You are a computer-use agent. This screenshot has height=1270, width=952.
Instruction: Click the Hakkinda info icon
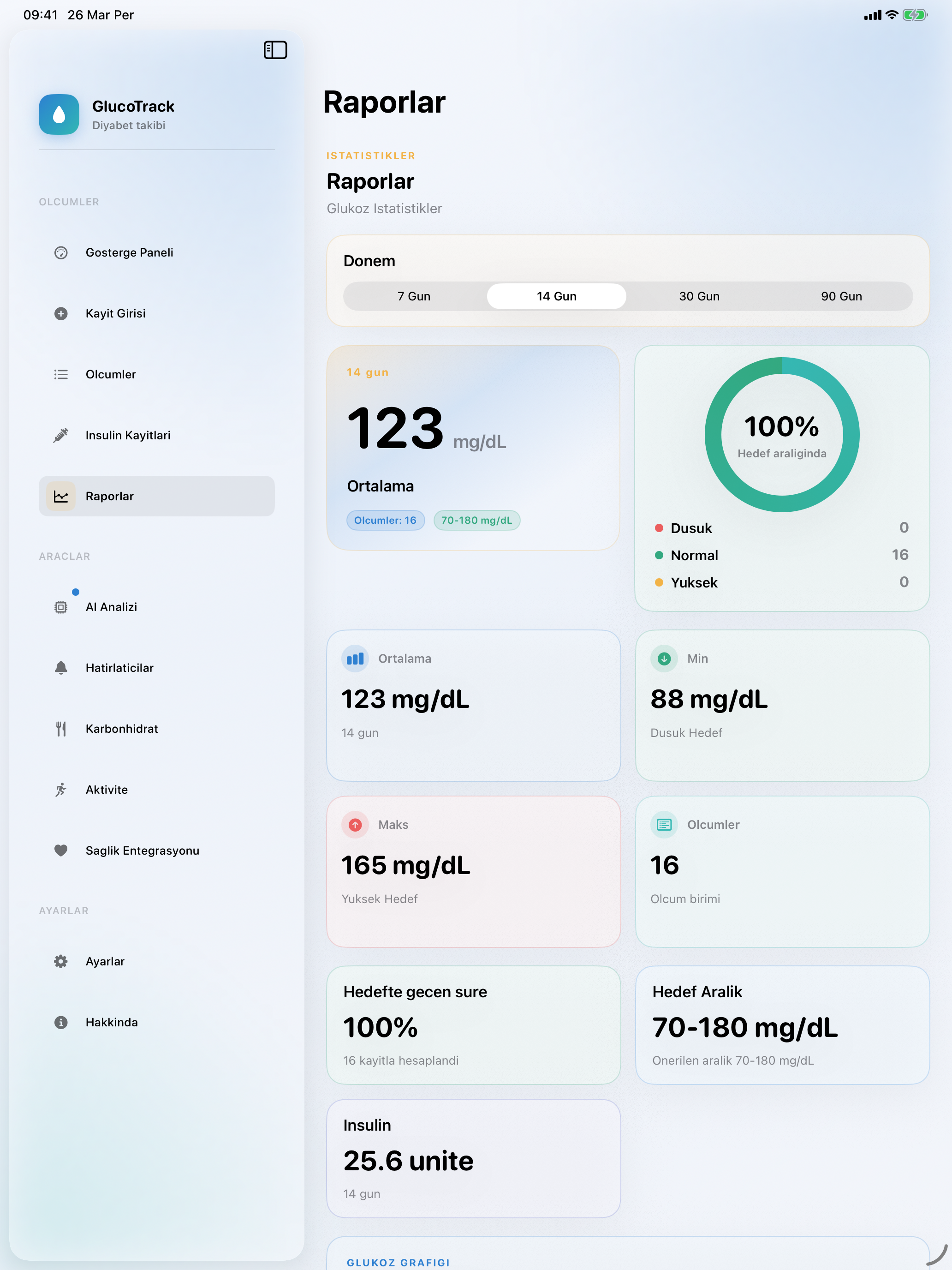61,1022
